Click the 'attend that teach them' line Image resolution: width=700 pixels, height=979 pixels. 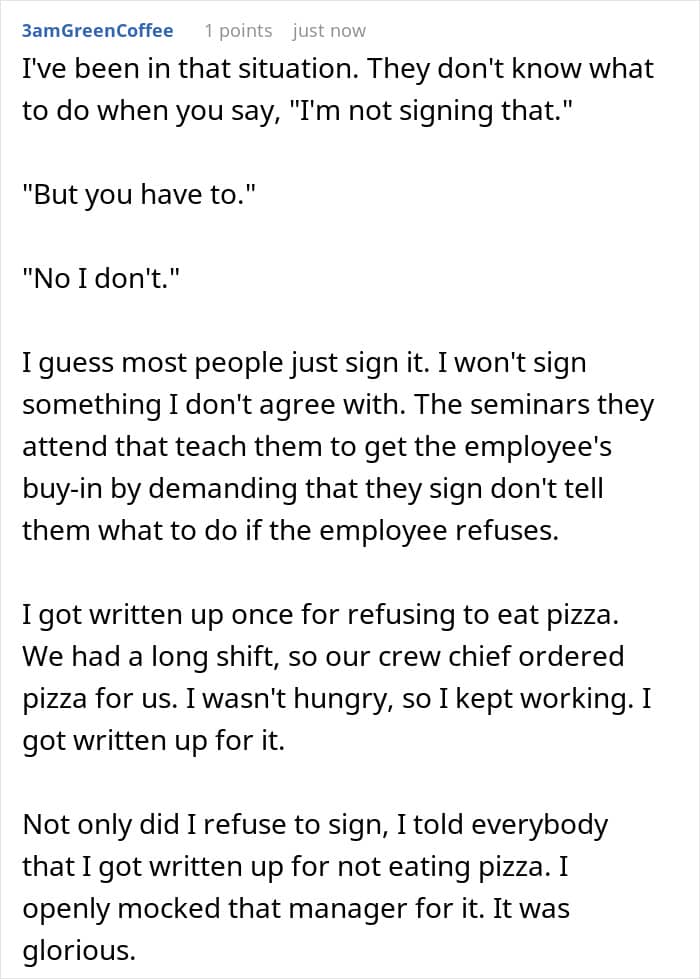point(317,446)
